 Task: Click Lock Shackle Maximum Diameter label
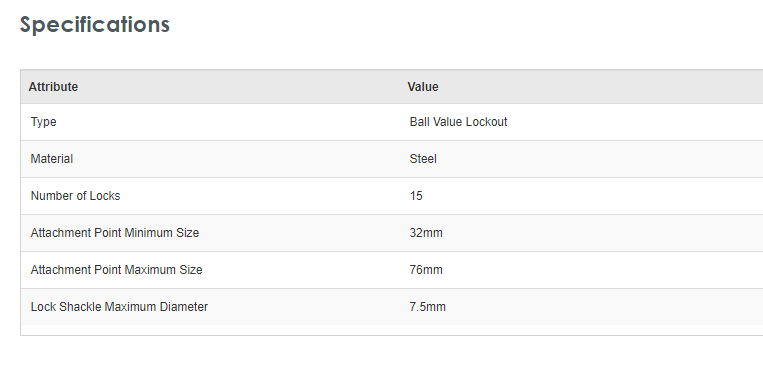119,307
